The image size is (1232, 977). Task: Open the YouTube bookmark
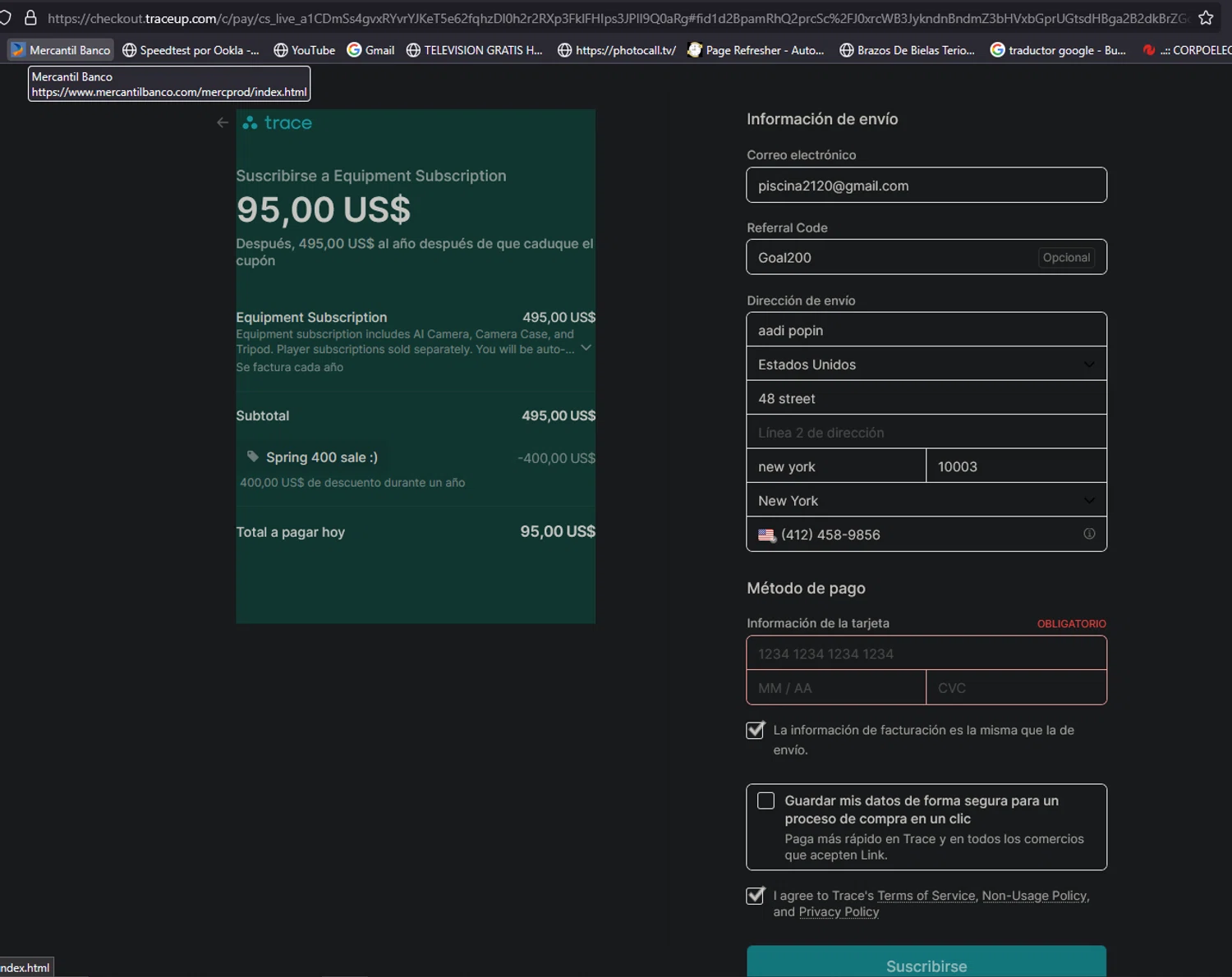click(304, 50)
